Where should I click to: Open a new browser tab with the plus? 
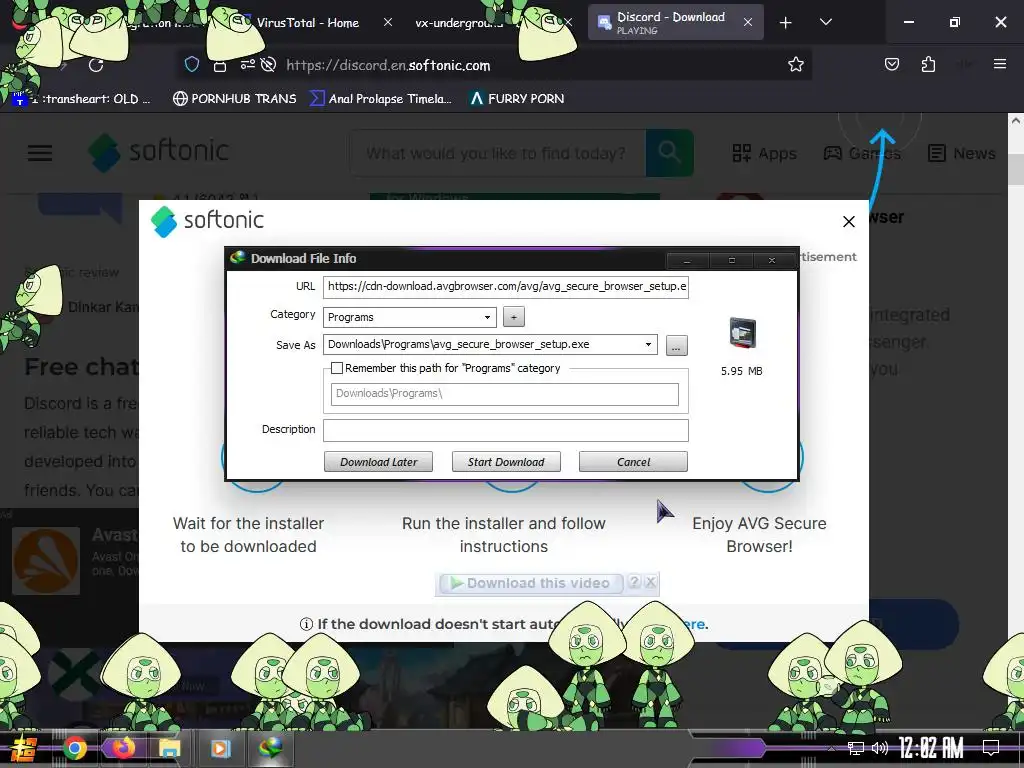(786, 23)
